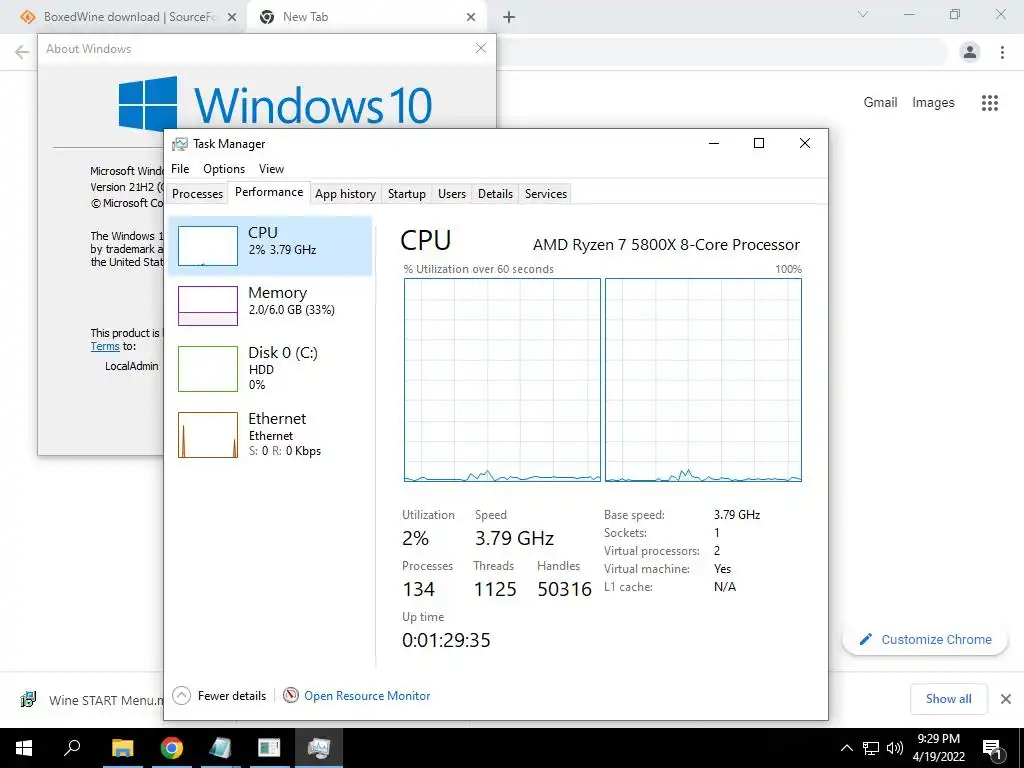Click the taskbar clock showing 9:29 PM

(x=938, y=748)
